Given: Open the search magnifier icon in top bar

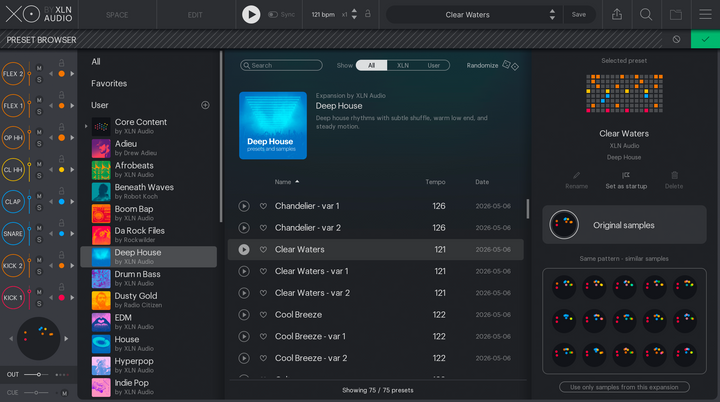Looking at the screenshot, I should coord(646,15).
